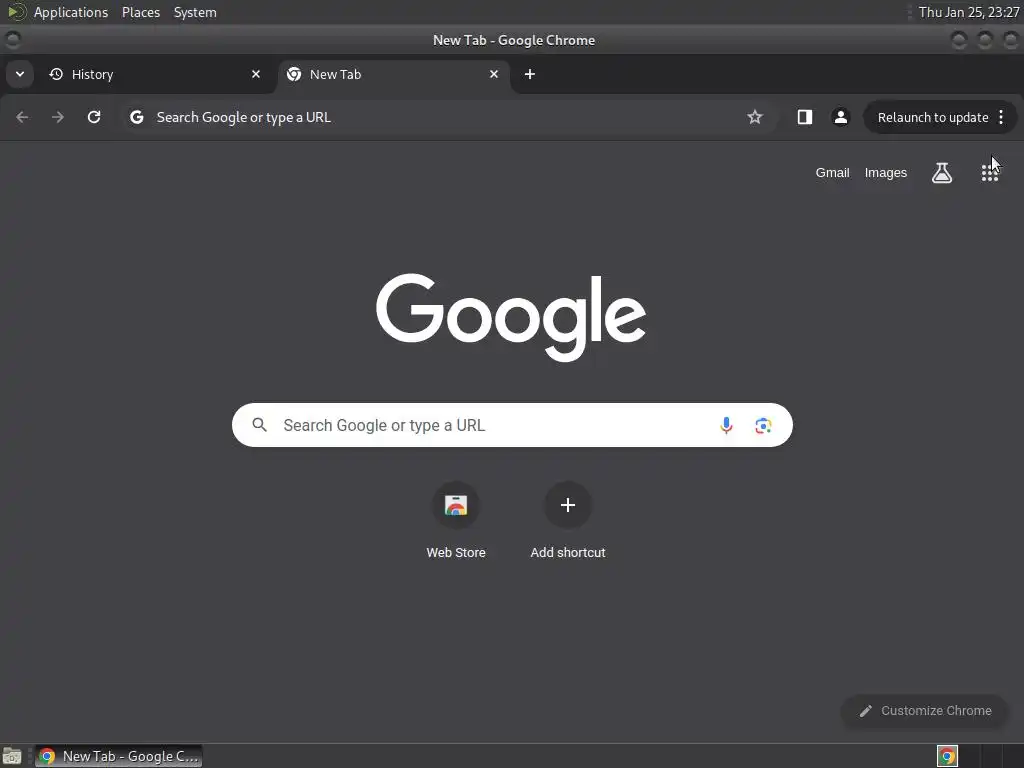Open the Chrome three-dot menu
The height and width of the screenshot is (768, 1024).
[x=1001, y=118]
